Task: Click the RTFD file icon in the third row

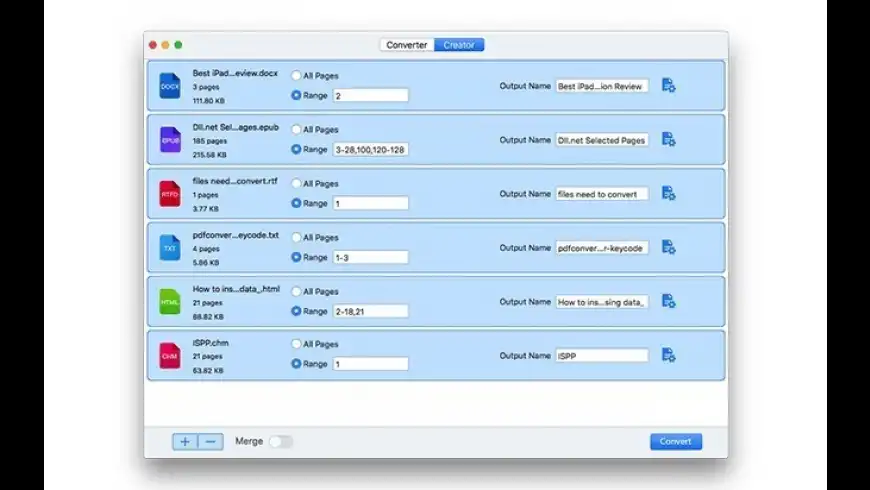Action: [x=170, y=194]
